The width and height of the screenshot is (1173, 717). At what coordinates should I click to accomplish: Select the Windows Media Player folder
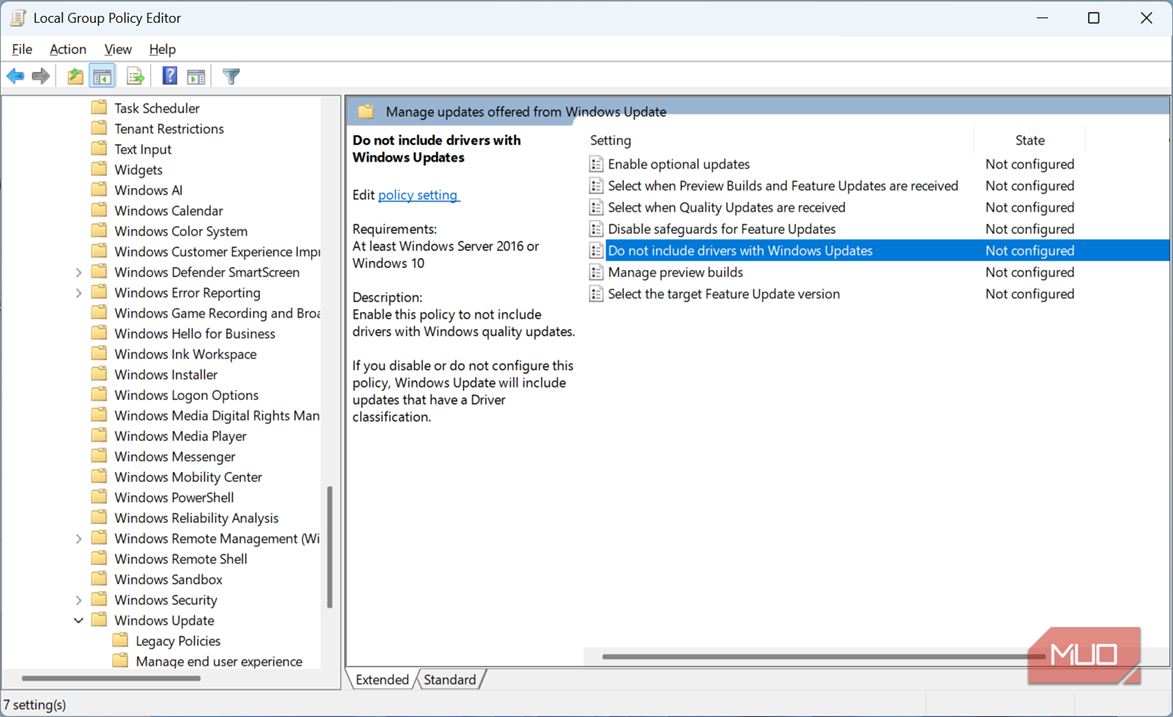pos(180,436)
